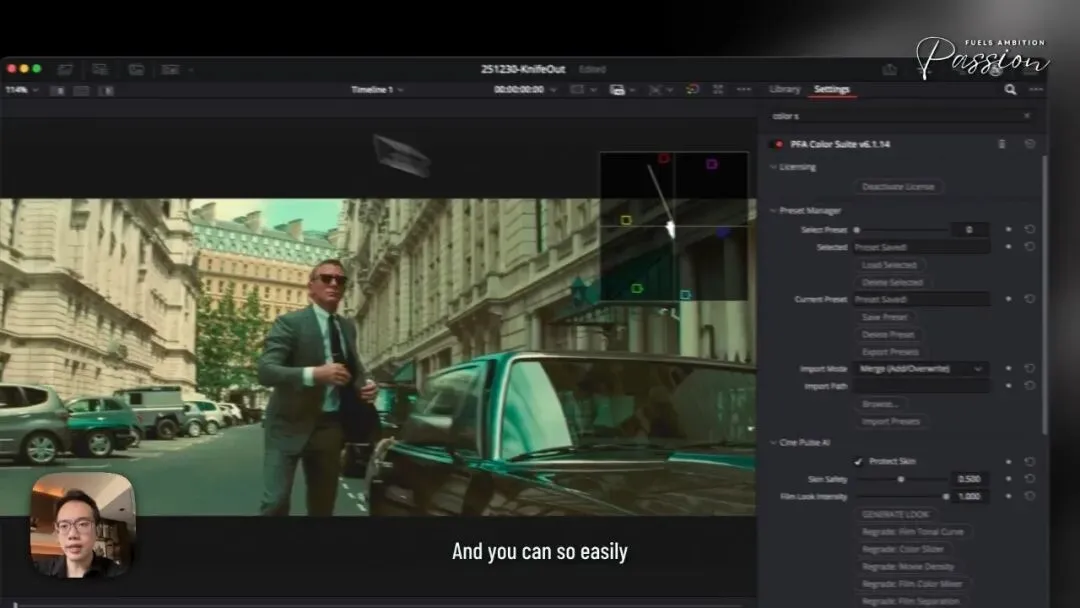Collapse the Cine Pulse AI section
The width and height of the screenshot is (1080, 608).
click(773, 443)
